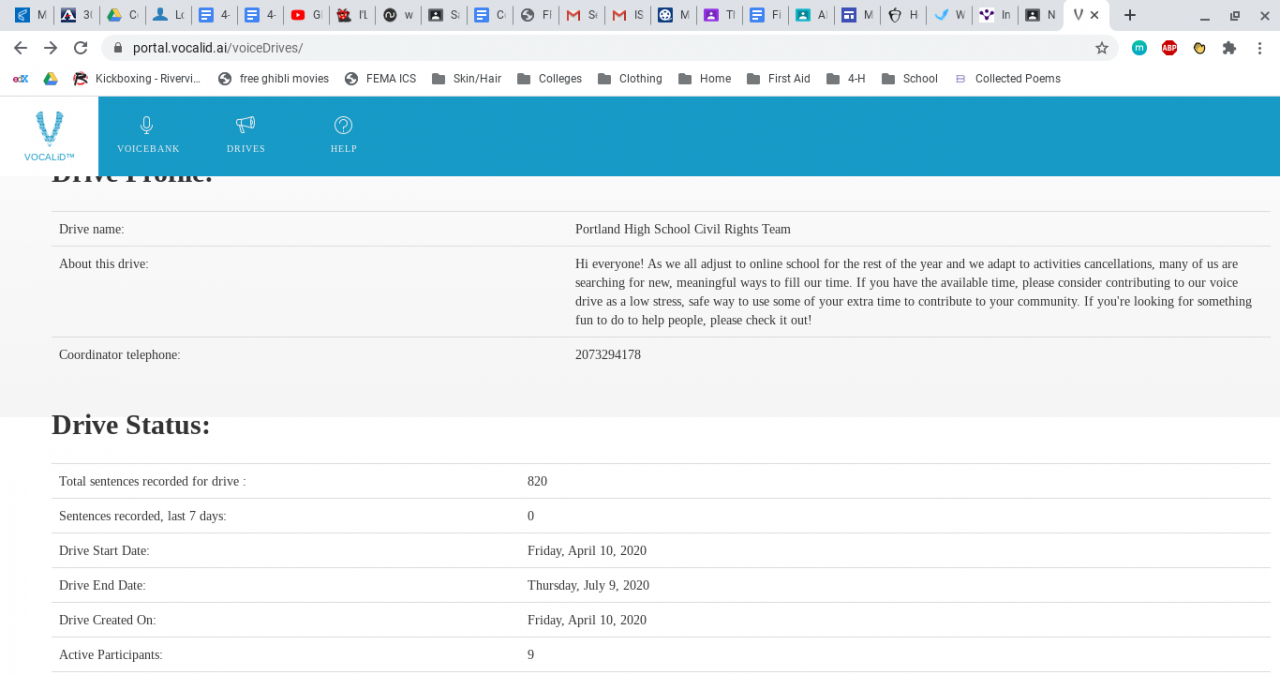The width and height of the screenshot is (1280, 675).
Task: Open a new browser tab
Action: [1130, 15]
